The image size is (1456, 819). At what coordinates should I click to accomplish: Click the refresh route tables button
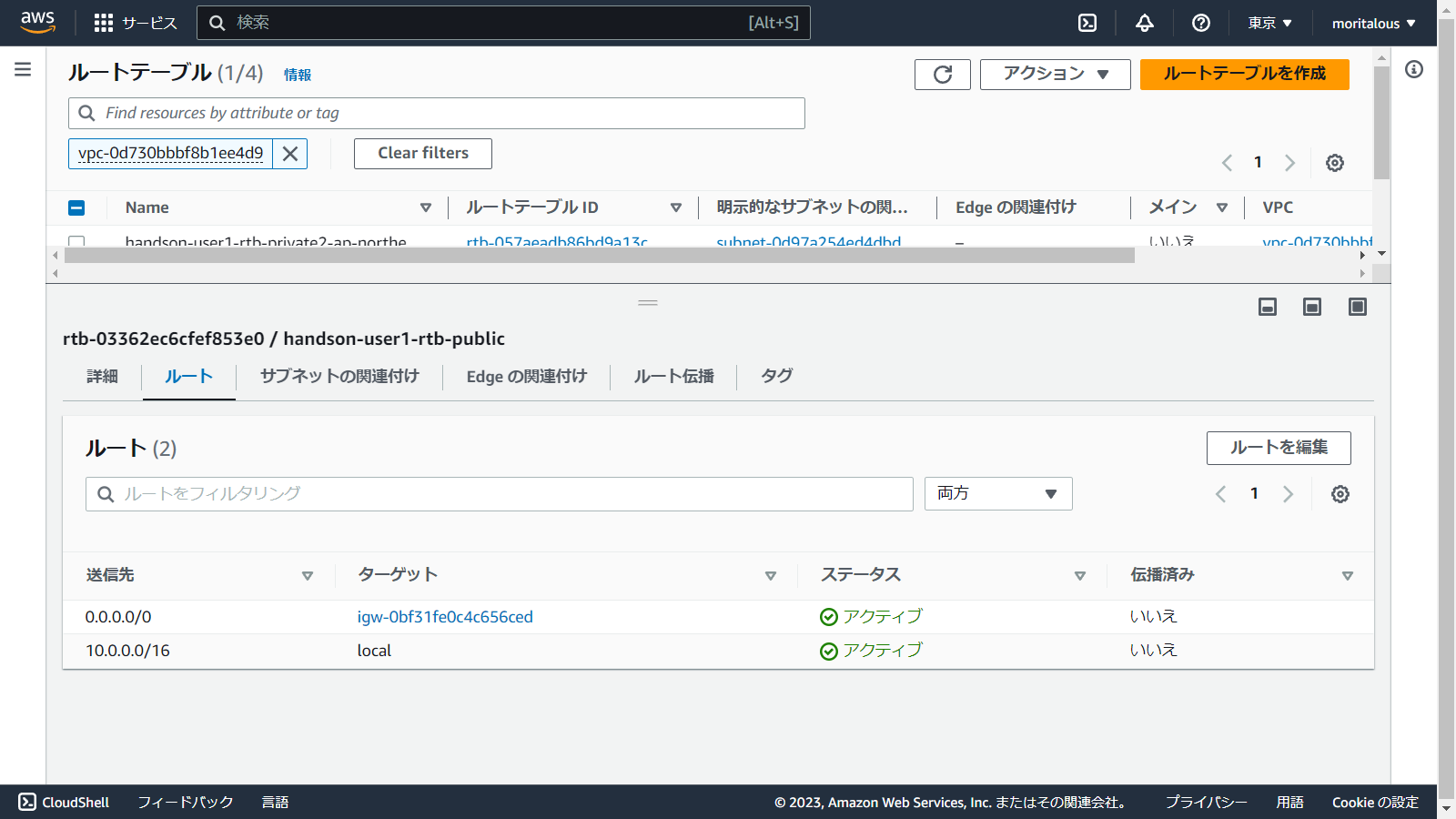pyautogui.click(x=942, y=75)
